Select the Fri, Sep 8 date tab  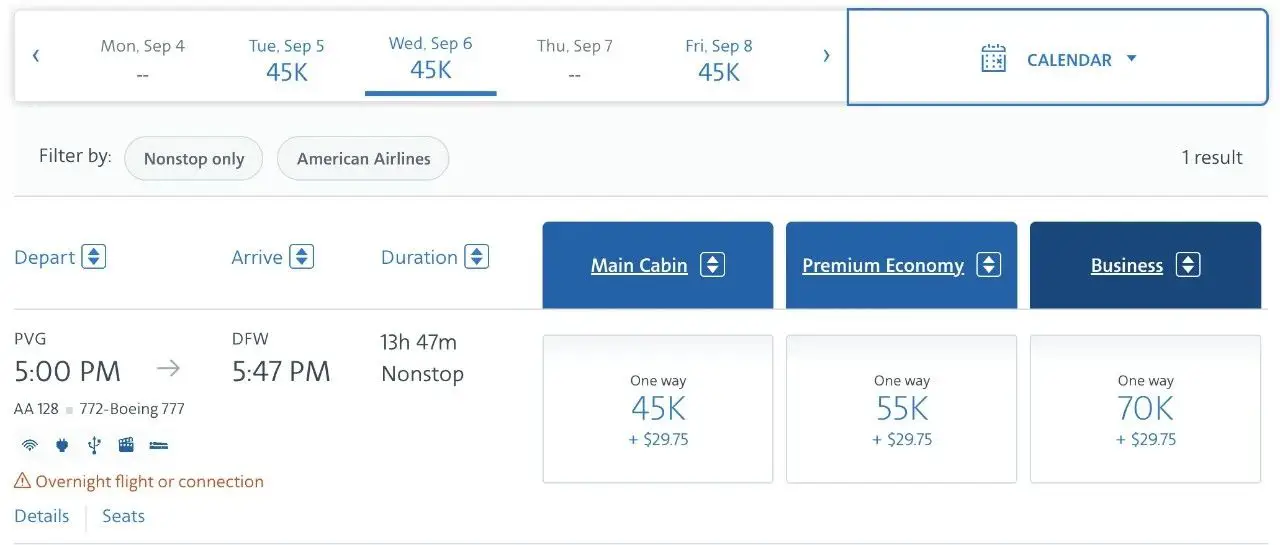click(719, 59)
